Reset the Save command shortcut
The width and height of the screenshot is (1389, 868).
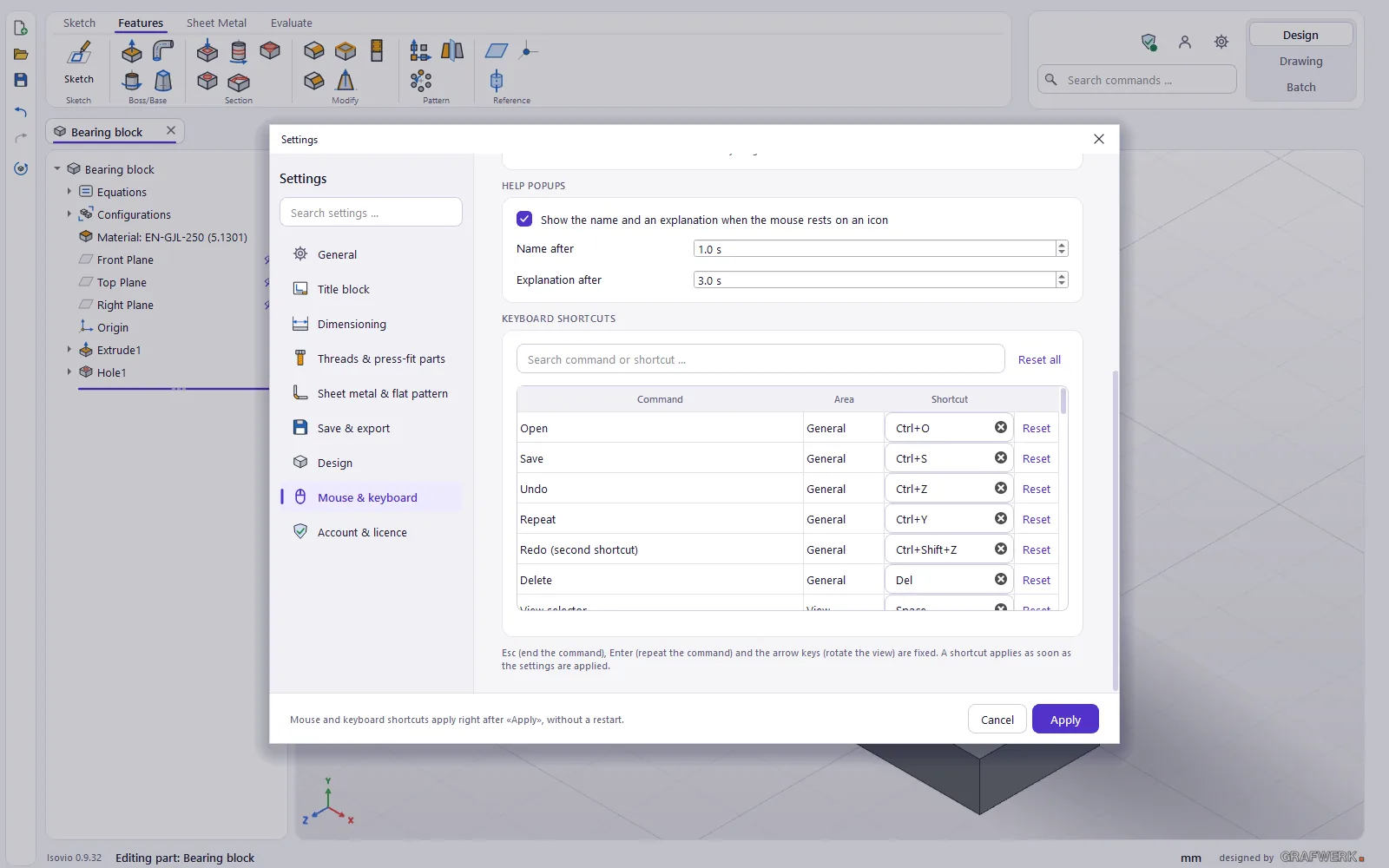click(1037, 458)
